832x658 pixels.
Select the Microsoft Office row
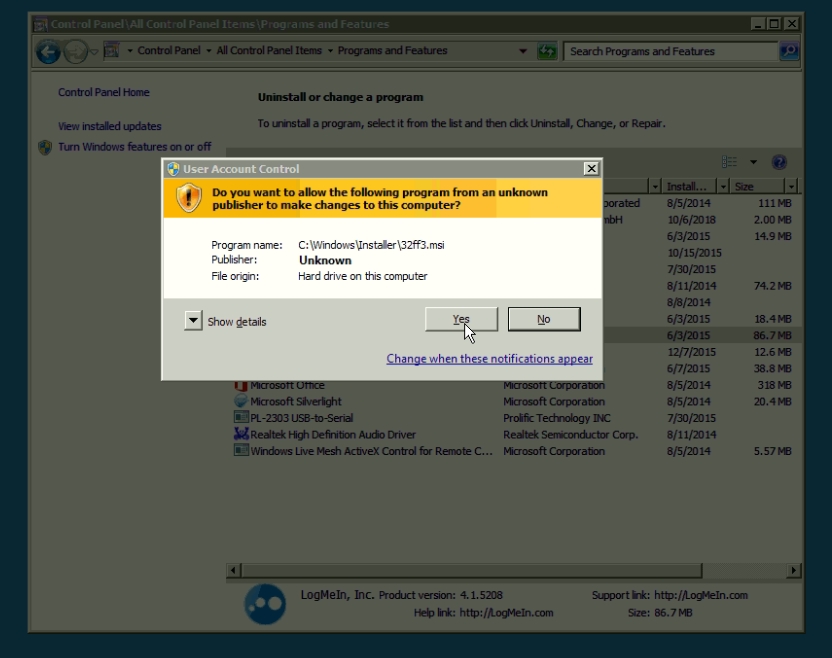[x=513, y=385]
